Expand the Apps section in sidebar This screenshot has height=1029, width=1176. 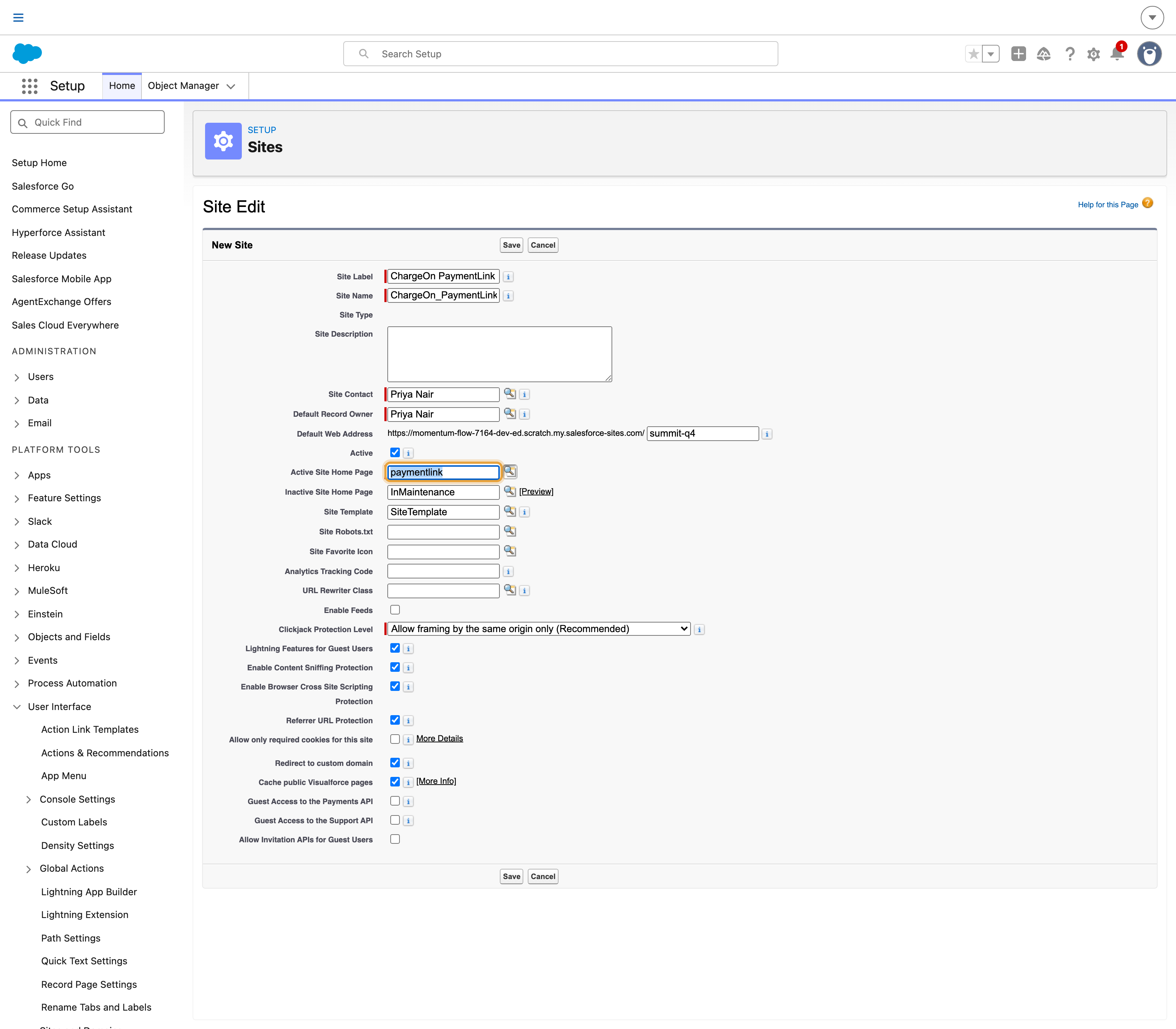(x=17, y=476)
